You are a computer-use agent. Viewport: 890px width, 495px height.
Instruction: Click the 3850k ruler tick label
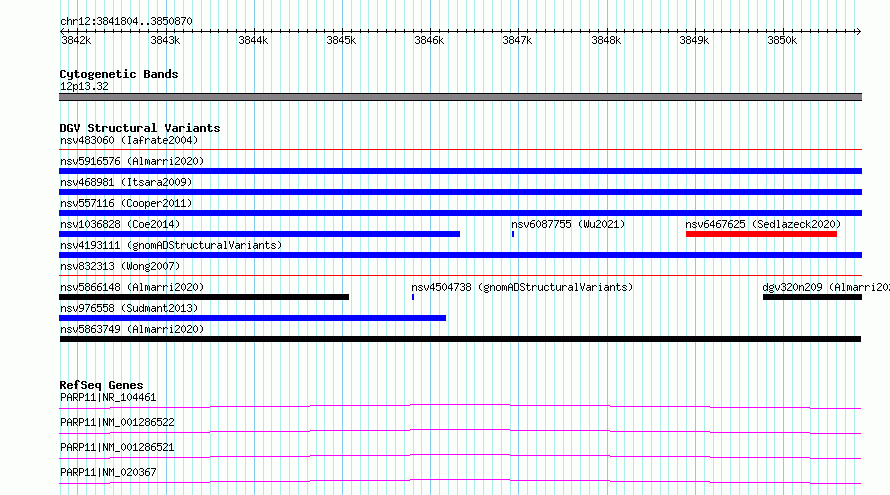tap(782, 40)
